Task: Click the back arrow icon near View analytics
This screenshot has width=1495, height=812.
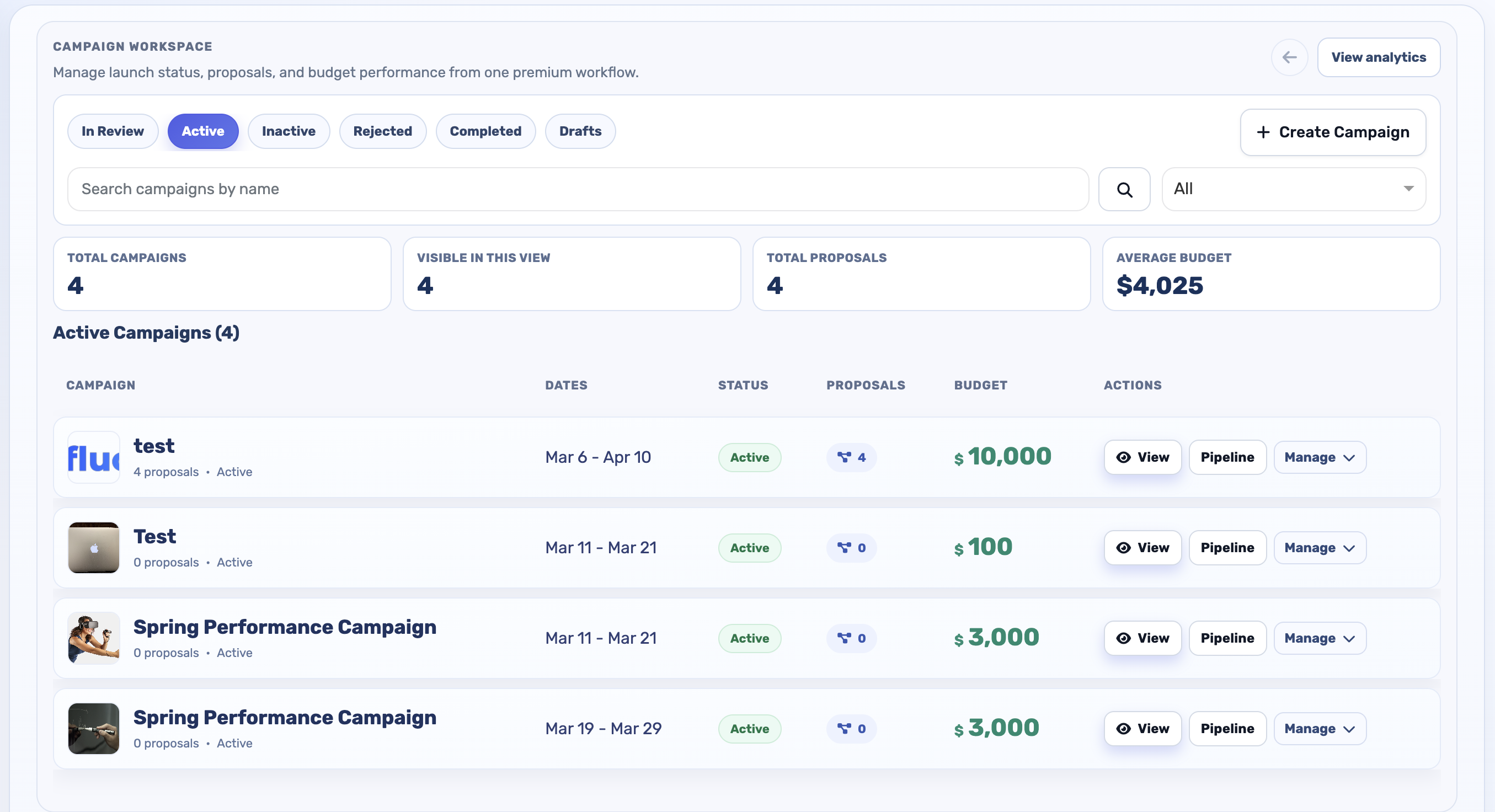Action: 1290,57
